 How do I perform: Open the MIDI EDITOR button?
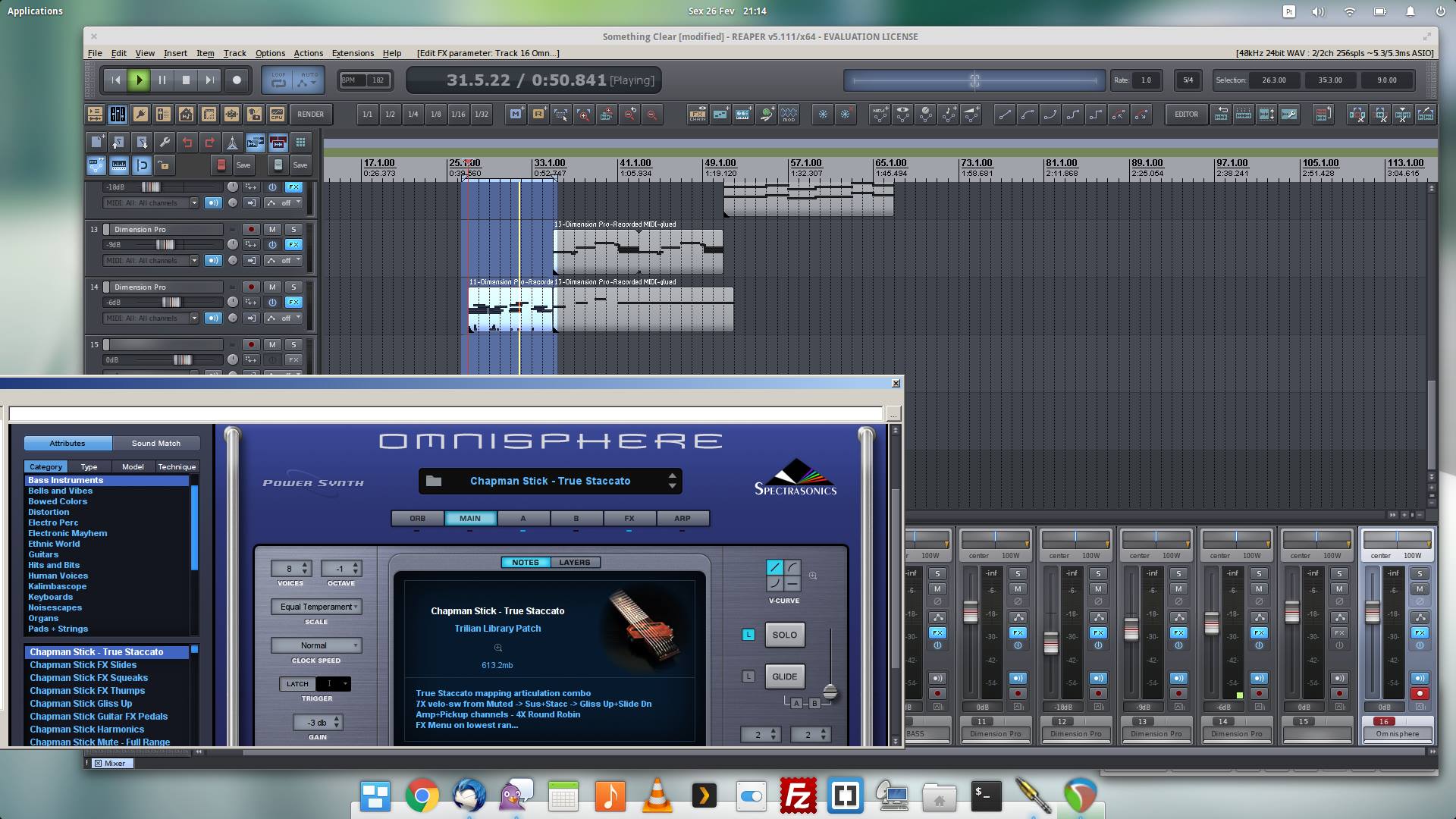1186,115
